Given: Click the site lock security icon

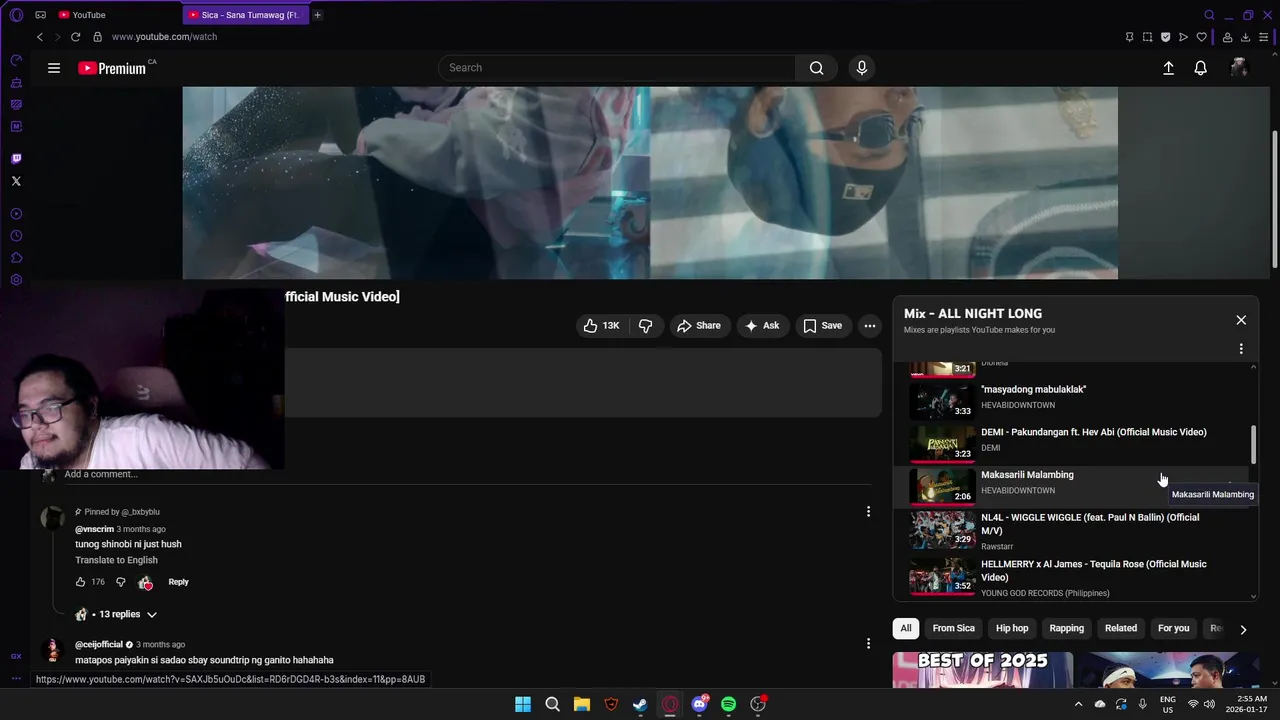Looking at the screenshot, I should tap(97, 37).
